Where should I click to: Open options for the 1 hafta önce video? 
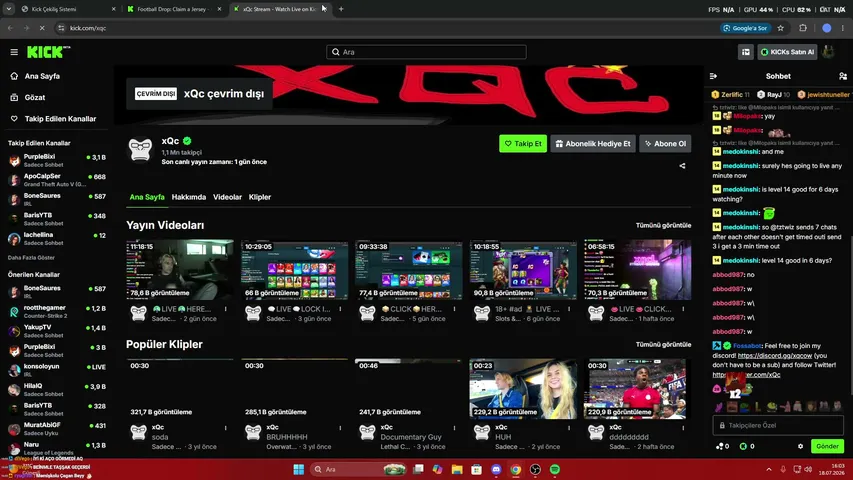click(683, 309)
